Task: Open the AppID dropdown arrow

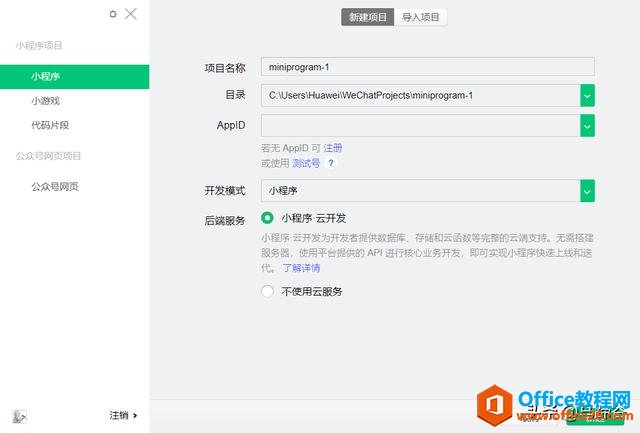Action: point(587,125)
